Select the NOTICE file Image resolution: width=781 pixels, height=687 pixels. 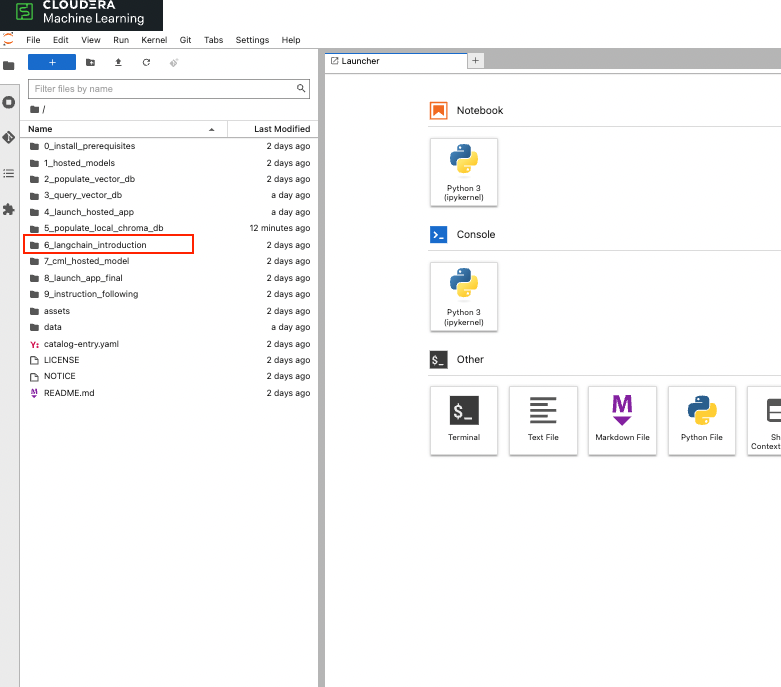coord(169,376)
